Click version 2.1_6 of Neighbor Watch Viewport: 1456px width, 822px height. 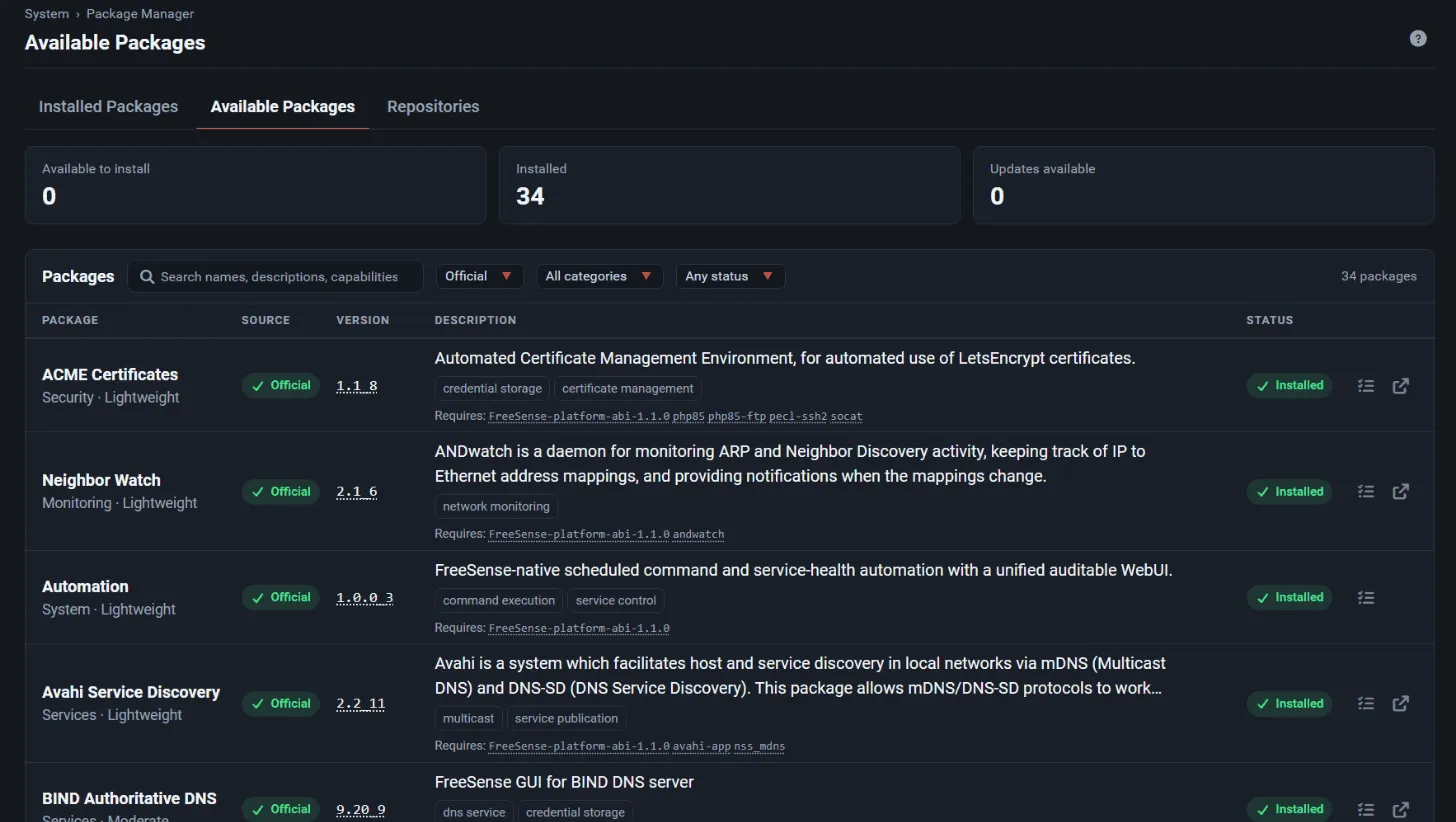(357, 492)
